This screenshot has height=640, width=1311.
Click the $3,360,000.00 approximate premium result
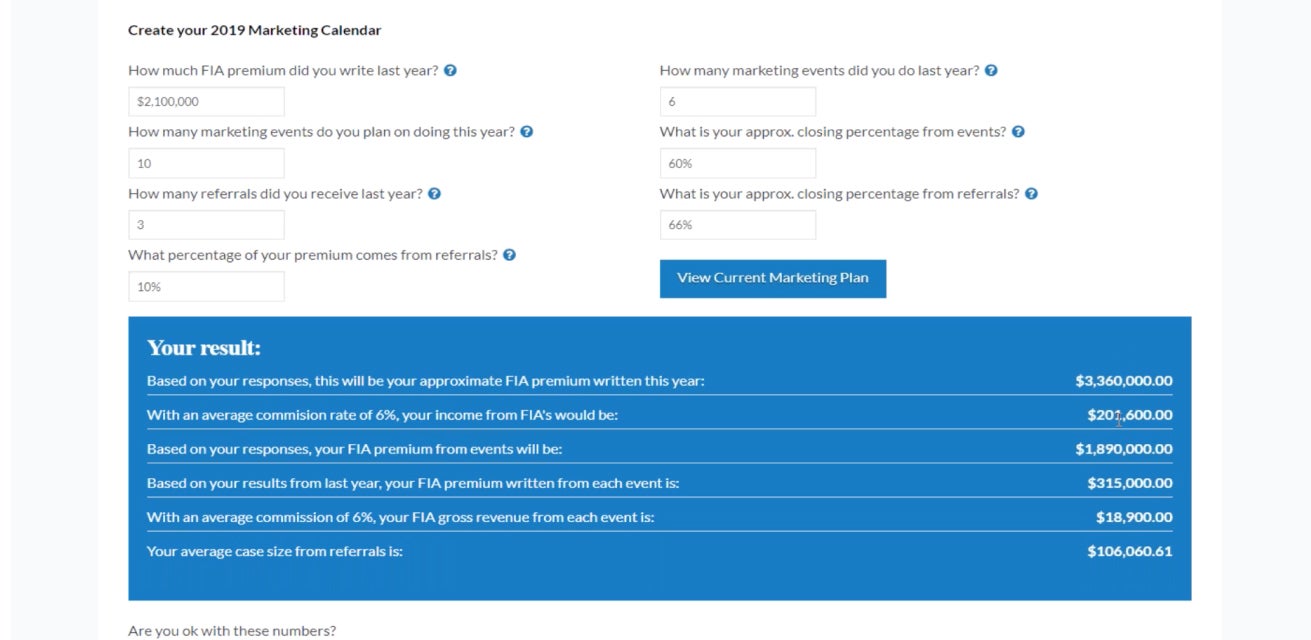click(1123, 381)
